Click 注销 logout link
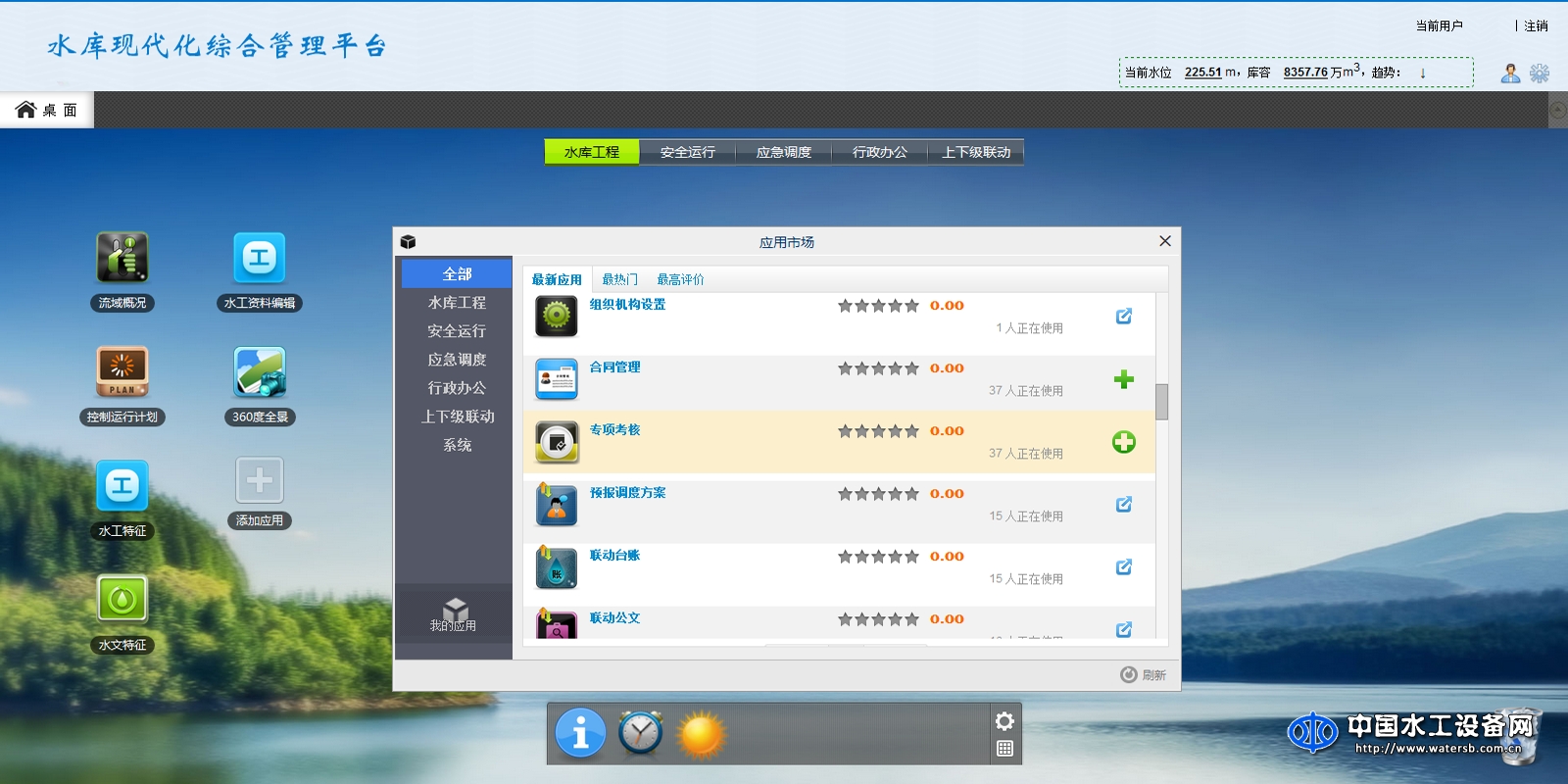 point(1536,26)
